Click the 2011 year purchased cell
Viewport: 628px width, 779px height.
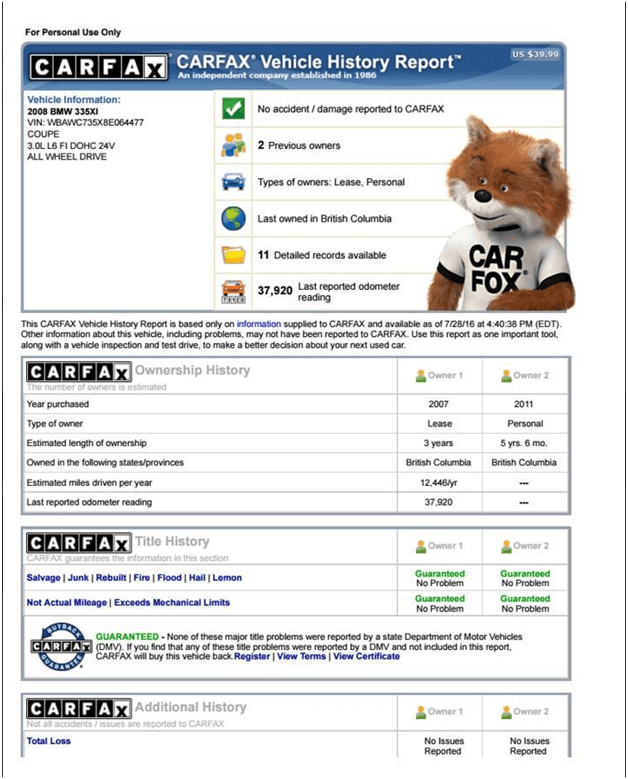point(524,404)
